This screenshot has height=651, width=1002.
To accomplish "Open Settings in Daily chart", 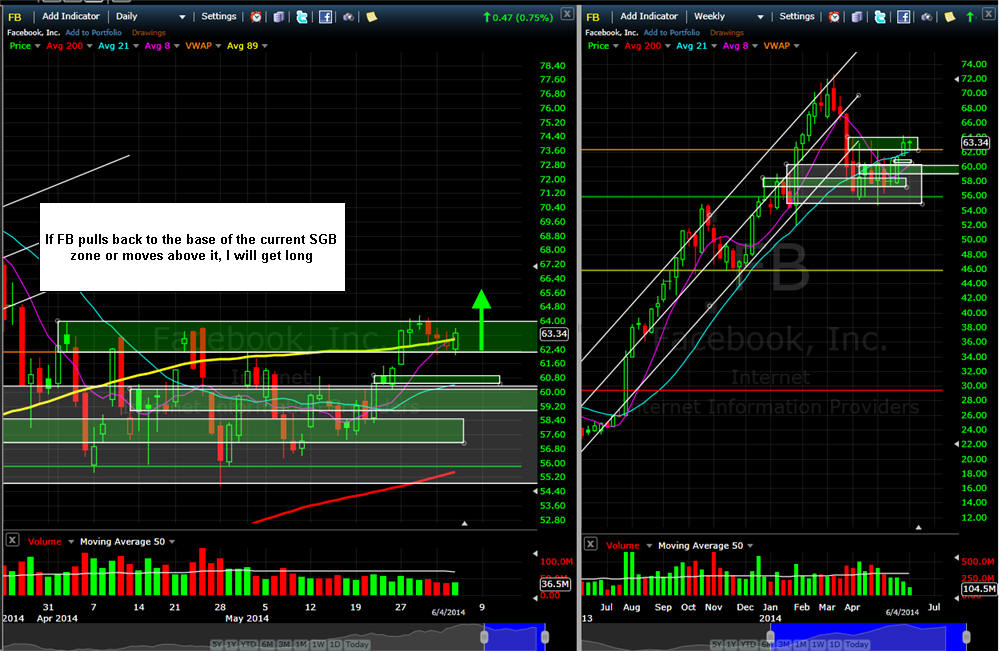I will pos(219,17).
